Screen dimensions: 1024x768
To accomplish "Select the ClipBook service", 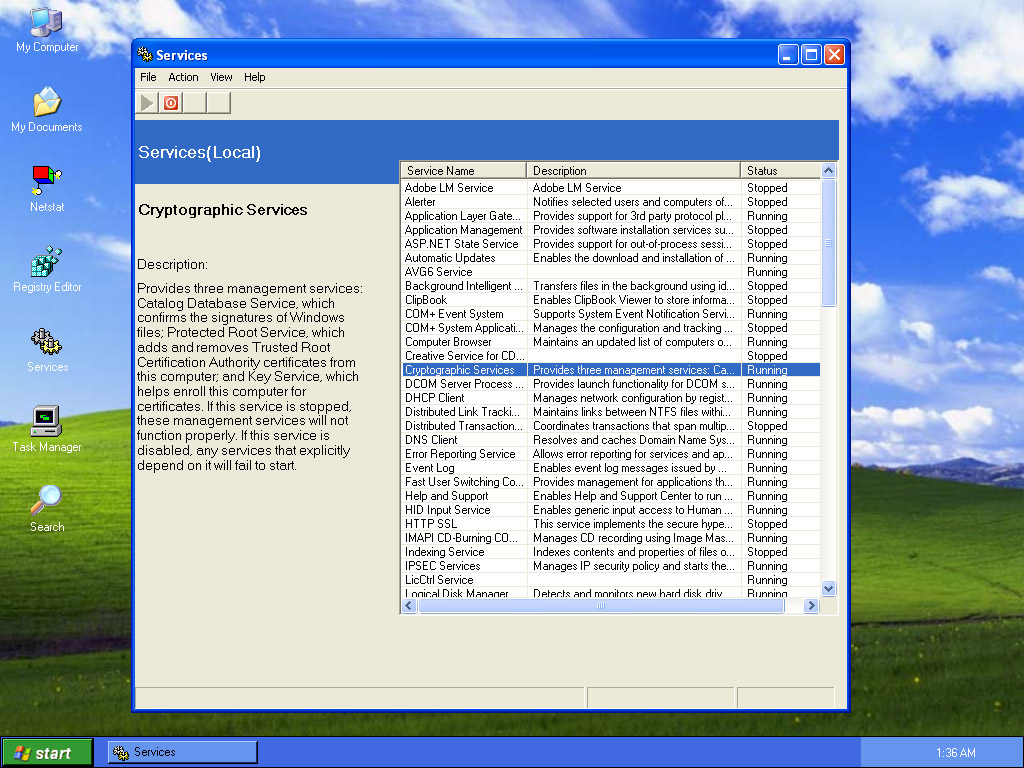I will 611,300.
